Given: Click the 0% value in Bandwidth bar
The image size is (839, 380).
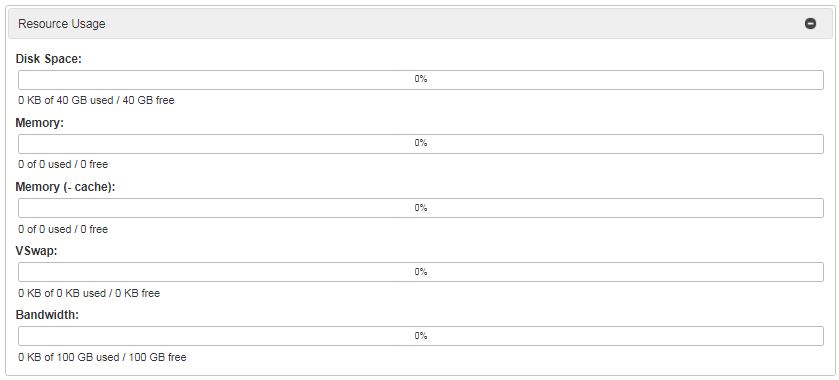Looking at the screenshot, I should pyautogui.click(x=421, y=336).
